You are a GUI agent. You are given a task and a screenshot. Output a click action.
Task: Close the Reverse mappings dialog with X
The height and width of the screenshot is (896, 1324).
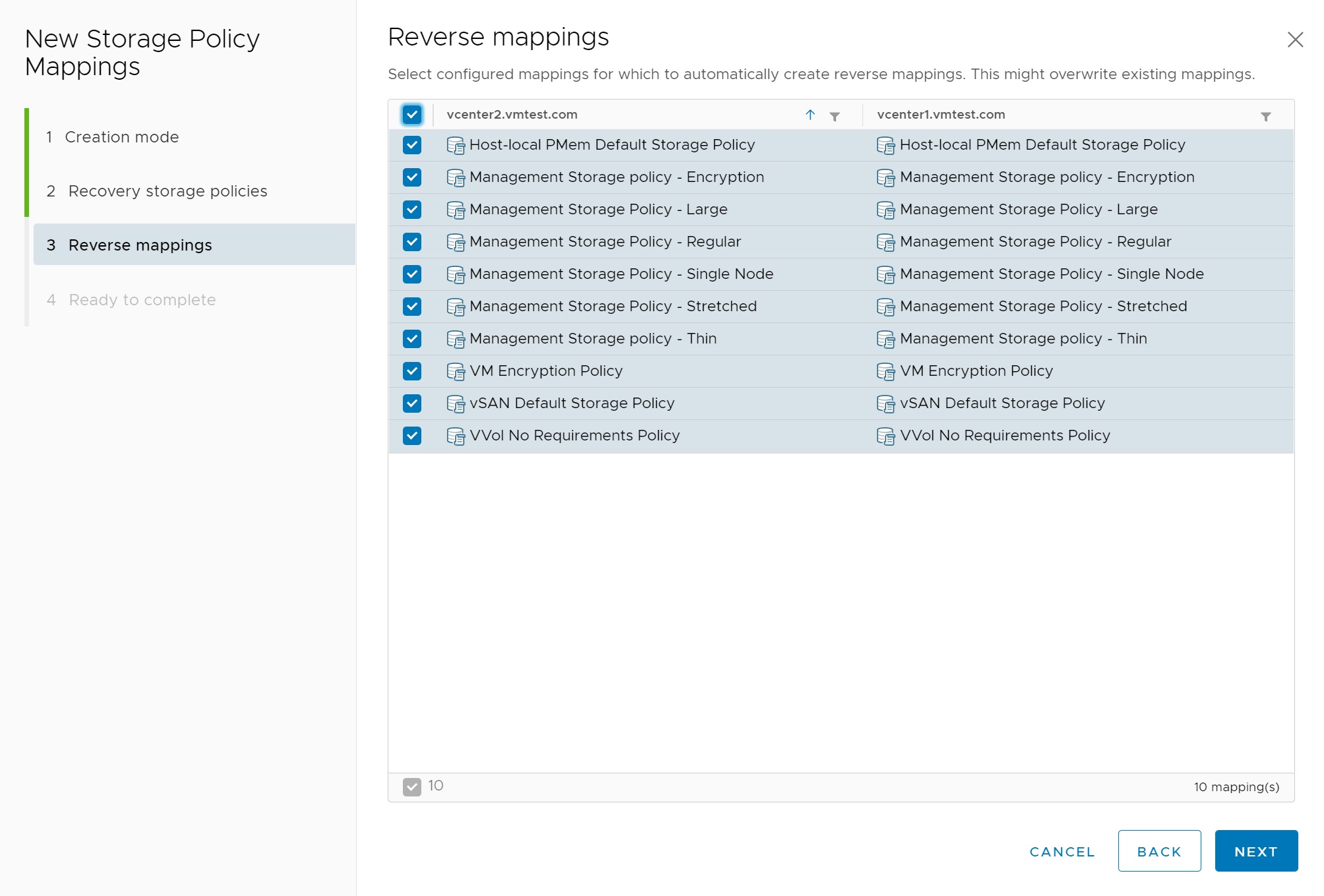(x=1295, y=40)
